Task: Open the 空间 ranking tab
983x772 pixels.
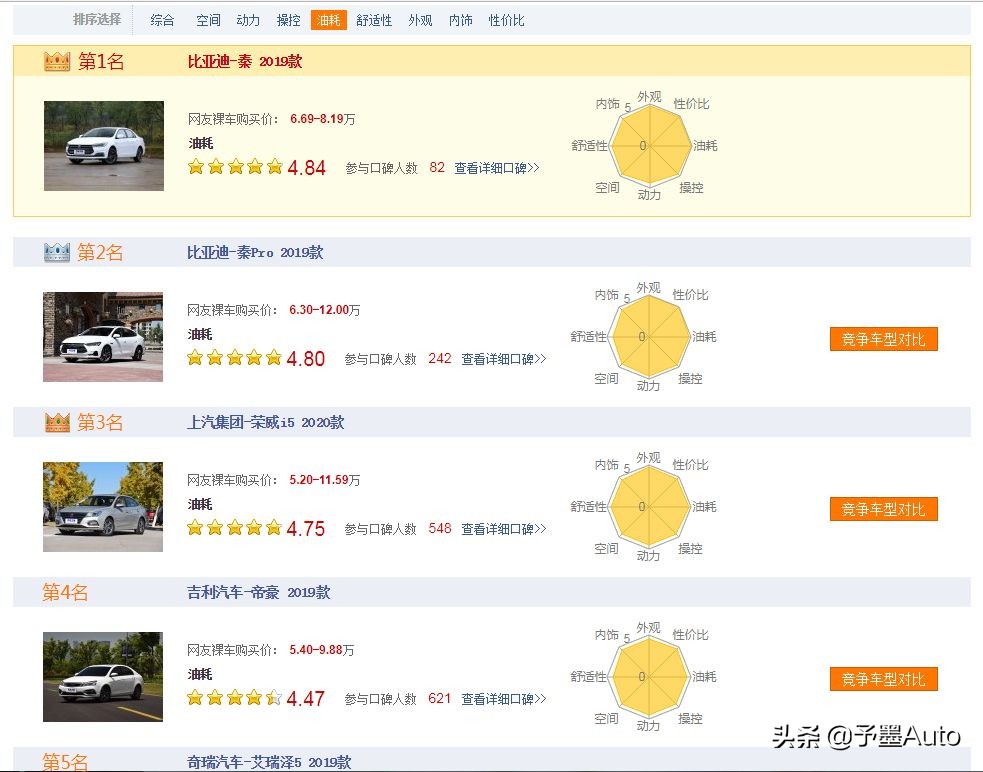Action: (x=206, y=19)
